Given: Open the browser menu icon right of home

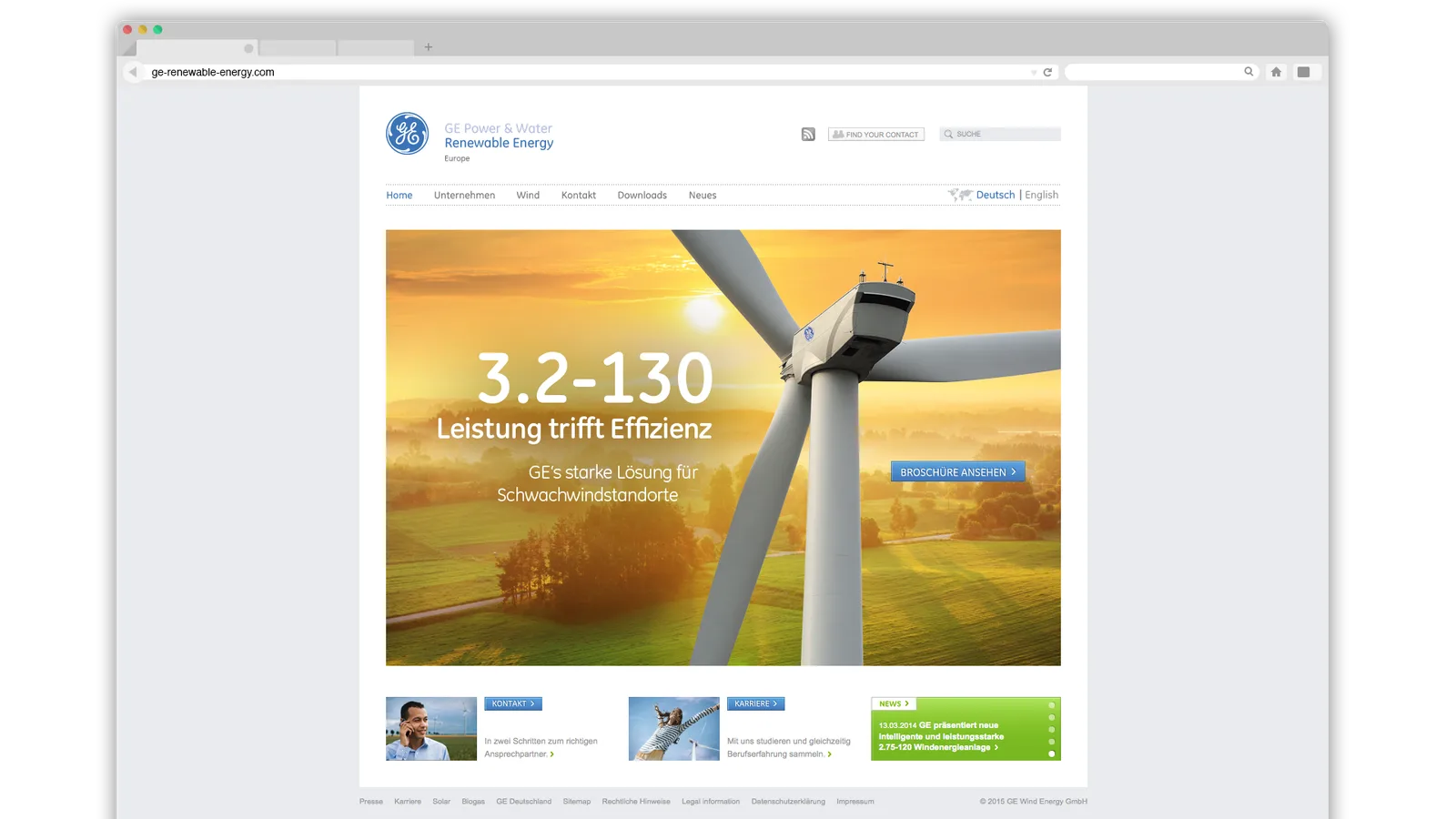Looking at the screenshot, I should (x=1303, y=72).
